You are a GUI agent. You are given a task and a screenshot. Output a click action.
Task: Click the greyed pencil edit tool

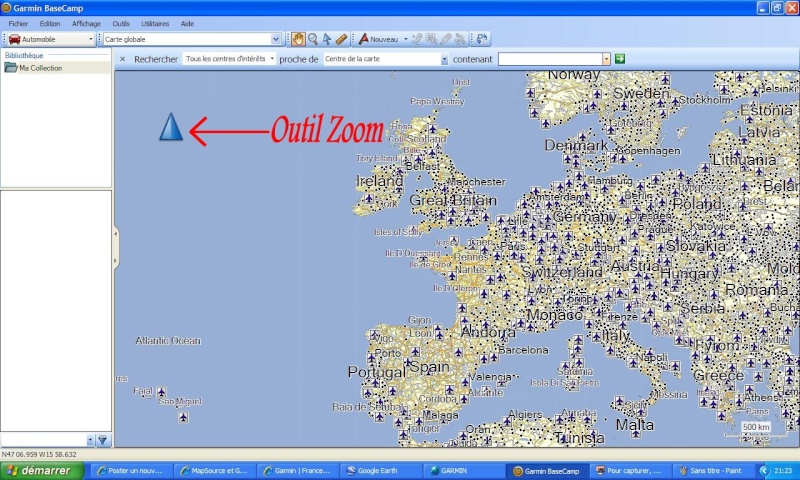pos(417,39)
